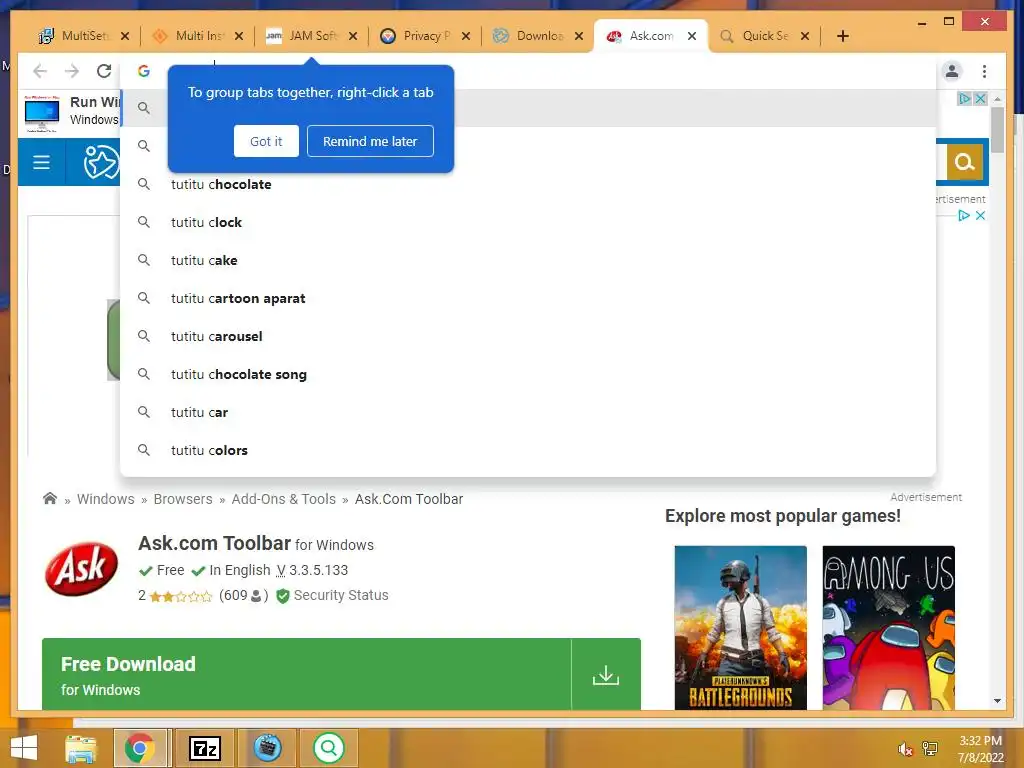This screenshot has width=1024, height=768.
Task: Click the page scrollbar down arrow
Action: coord(997,701)
